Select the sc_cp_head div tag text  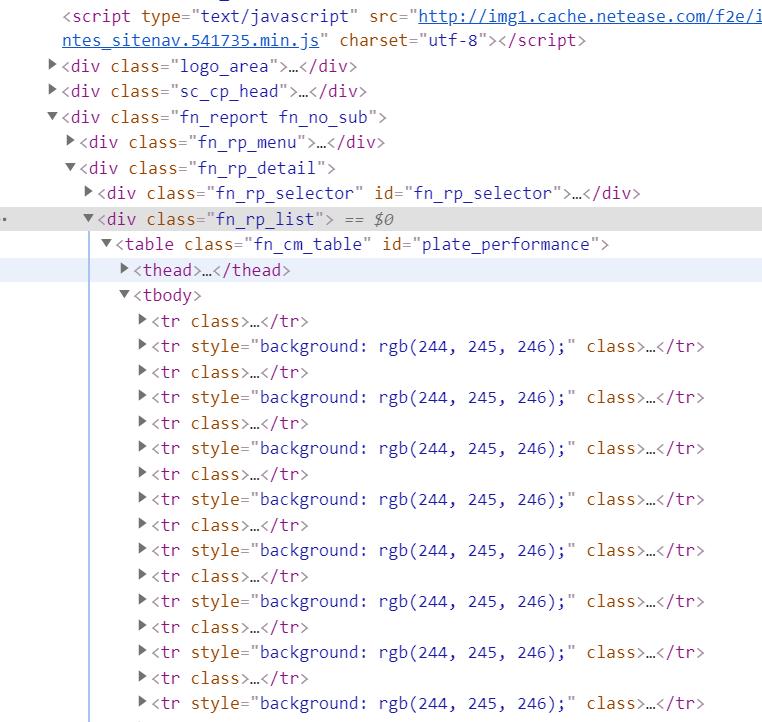coord(214,91)
